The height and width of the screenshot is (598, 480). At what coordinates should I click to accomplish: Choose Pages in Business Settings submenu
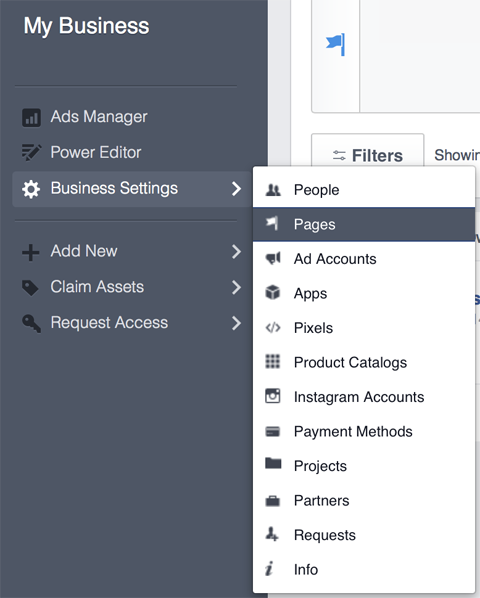(364, 224)
